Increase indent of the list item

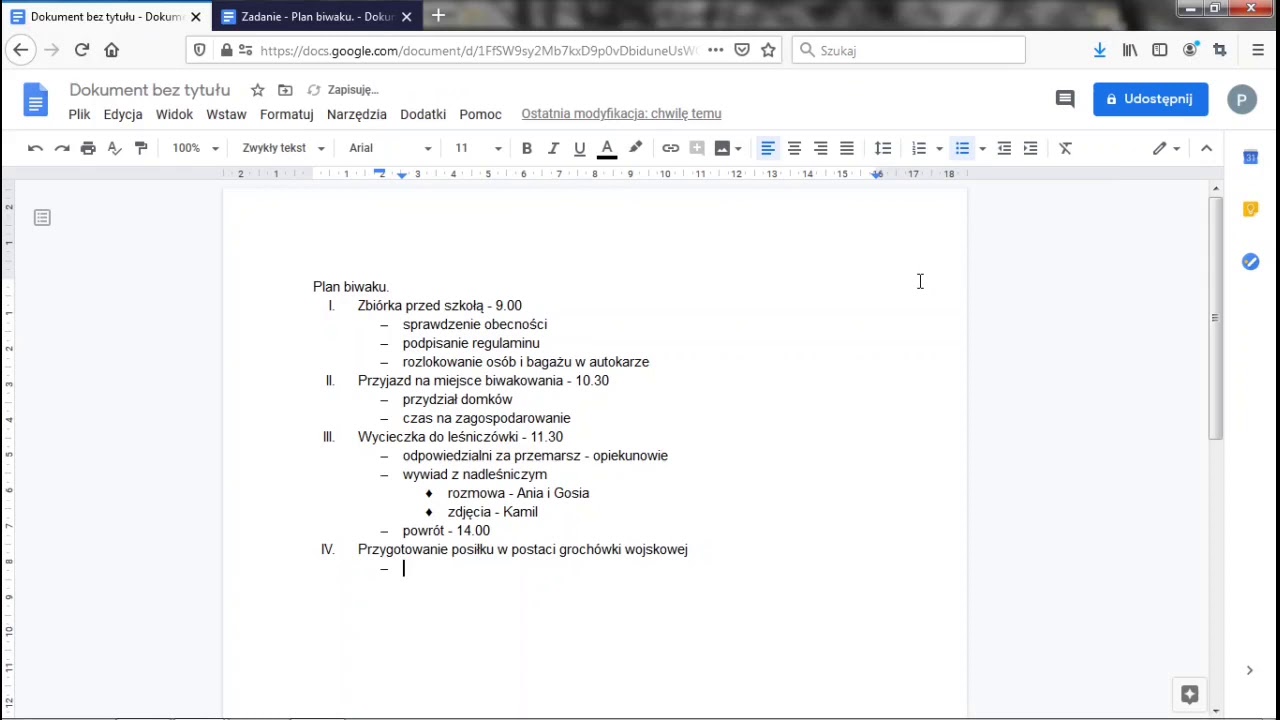coord(1030,148)
